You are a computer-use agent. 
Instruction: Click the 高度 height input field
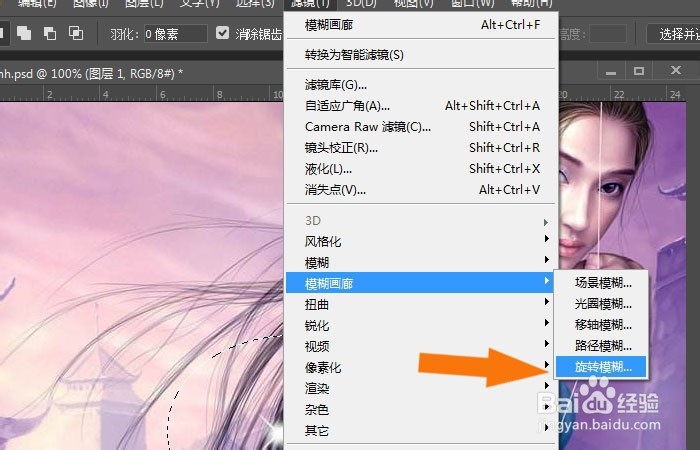(608, 34)
